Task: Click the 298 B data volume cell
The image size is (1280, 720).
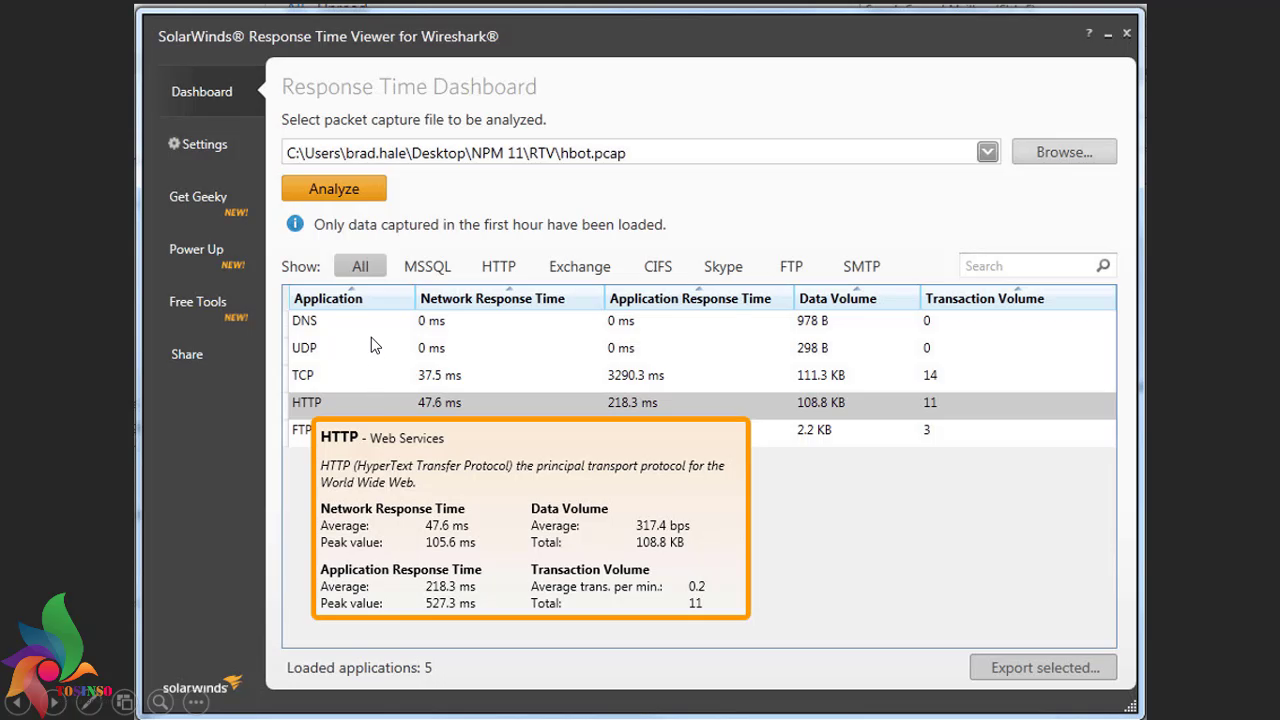Action: [x=813, y=348]
